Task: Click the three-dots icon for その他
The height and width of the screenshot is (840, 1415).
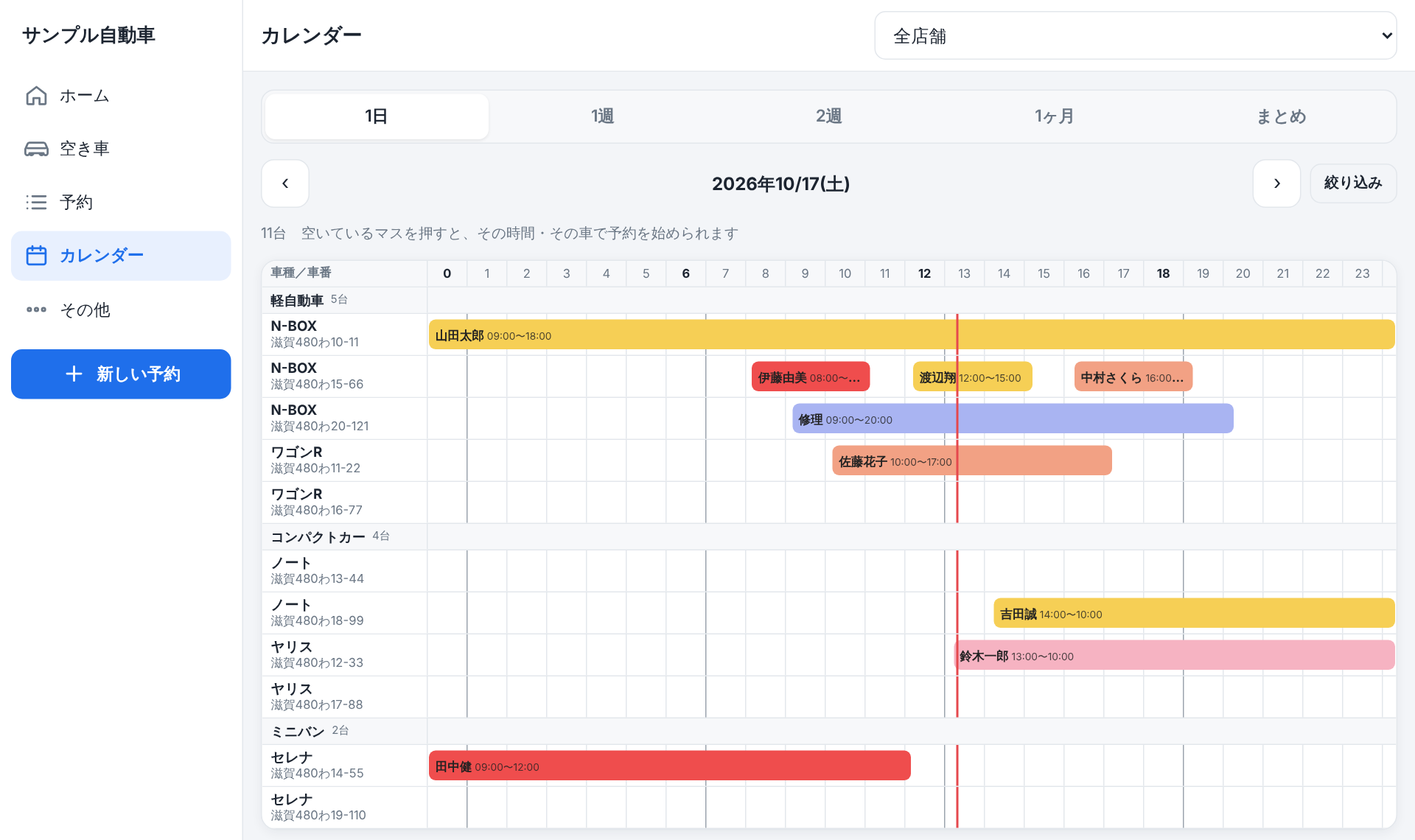Action: (x=36, y=309)
